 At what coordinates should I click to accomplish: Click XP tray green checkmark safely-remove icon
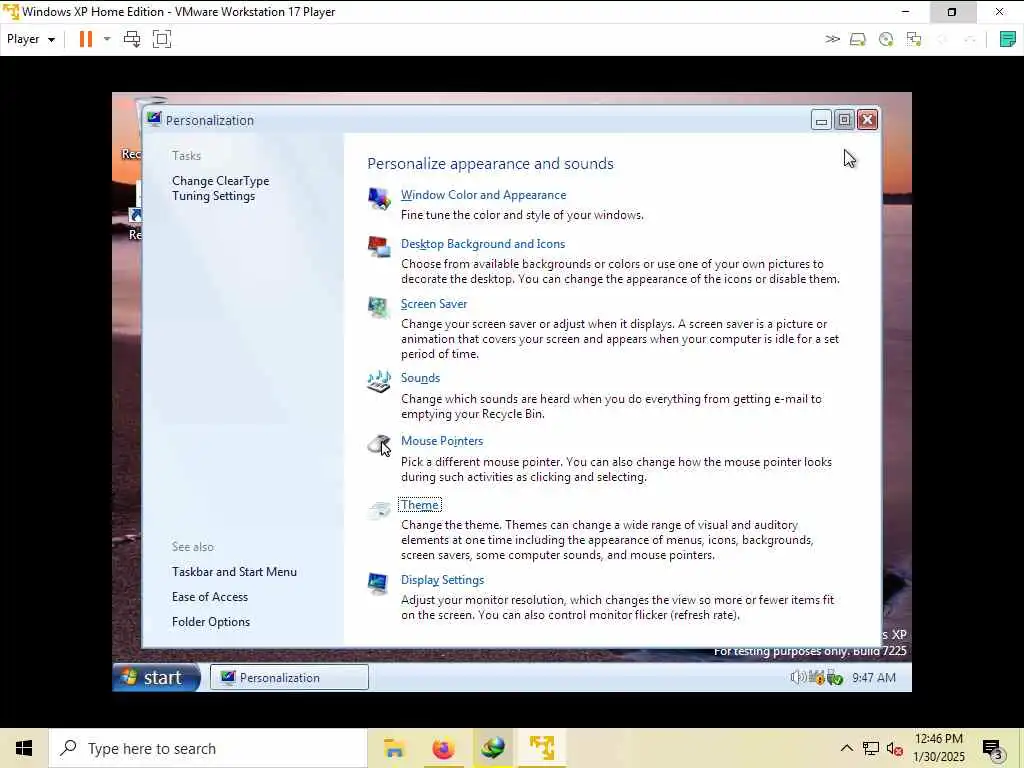pos(835,678)
